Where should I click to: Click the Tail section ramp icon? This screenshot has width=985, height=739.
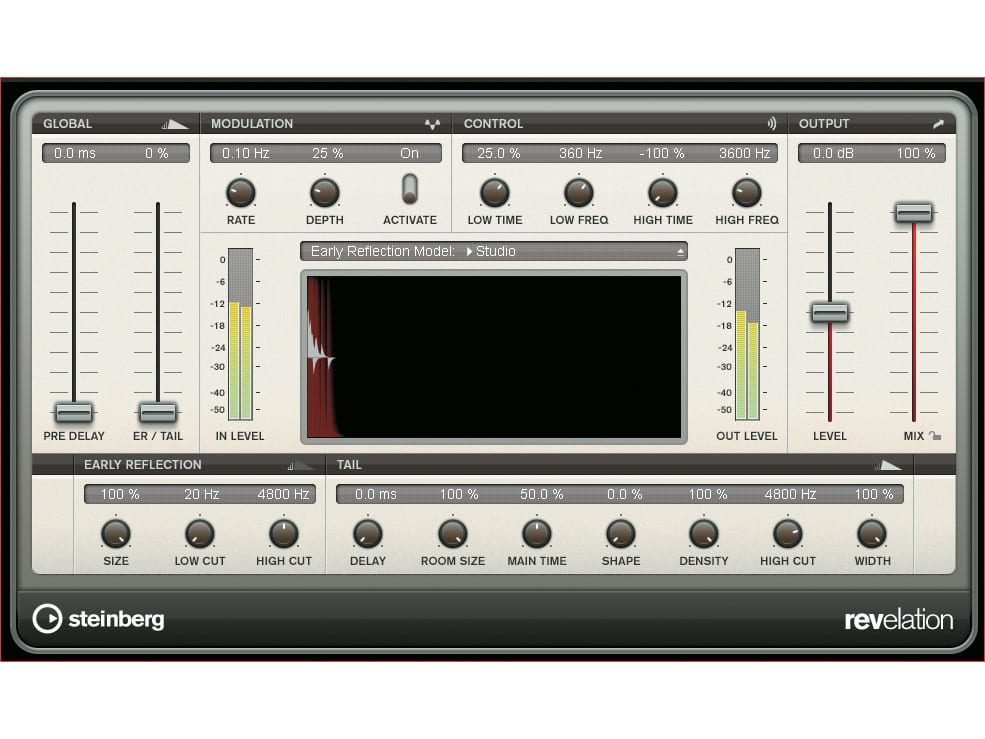(x=888, y=465)
